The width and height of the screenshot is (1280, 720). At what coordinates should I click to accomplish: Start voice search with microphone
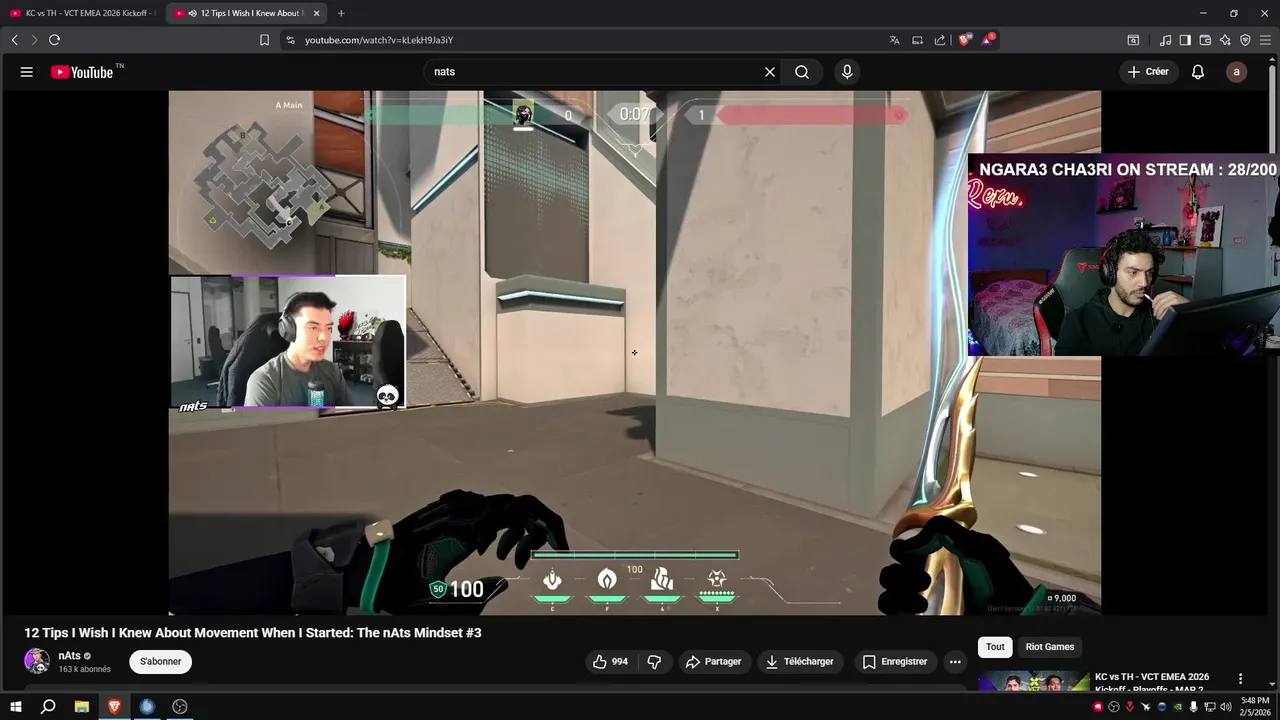[847, 72]
